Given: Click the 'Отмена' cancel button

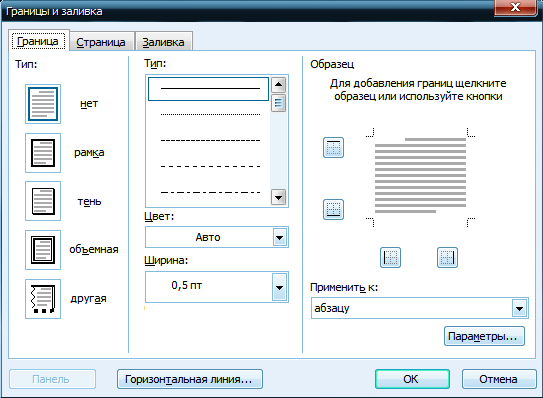Looking at the screenshot, I should [499, 379].
